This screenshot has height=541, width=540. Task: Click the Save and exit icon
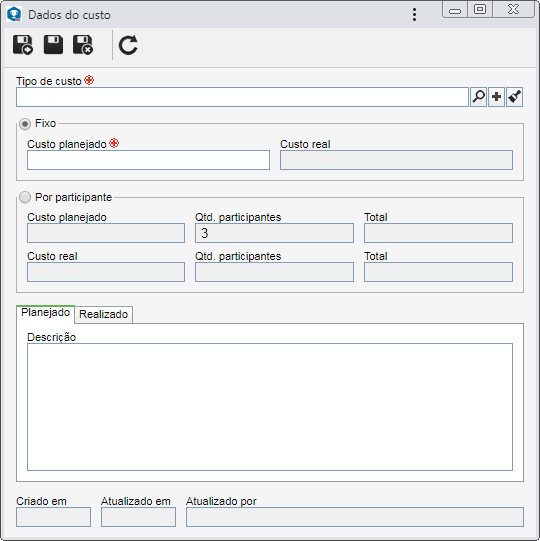tap(83, 45)
